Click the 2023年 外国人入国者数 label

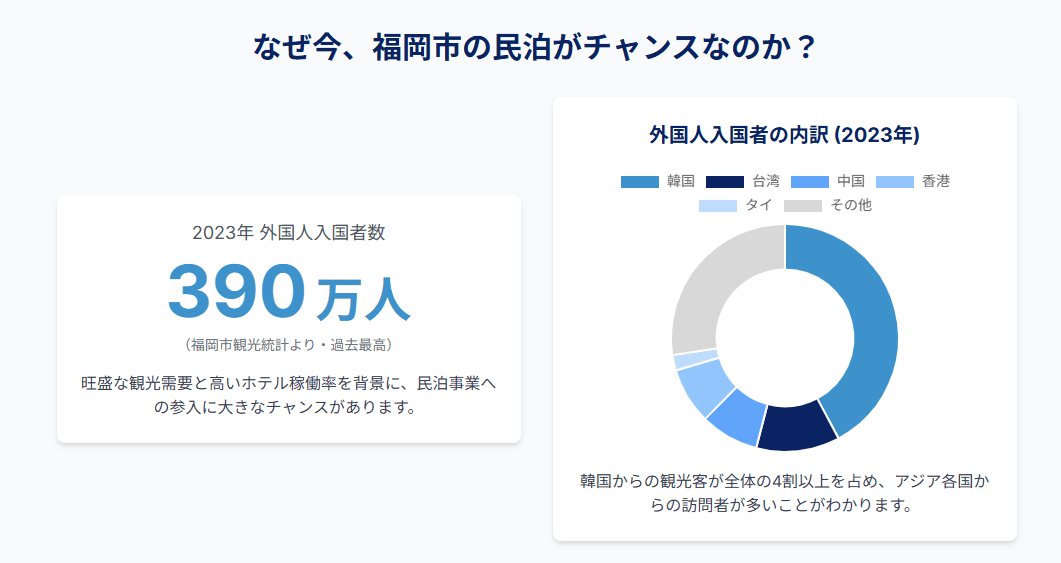[x=289, y=233]
